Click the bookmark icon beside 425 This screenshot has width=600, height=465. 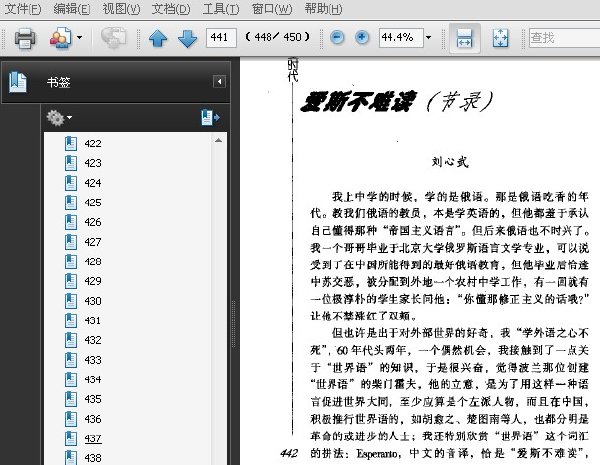coord(71,202)
